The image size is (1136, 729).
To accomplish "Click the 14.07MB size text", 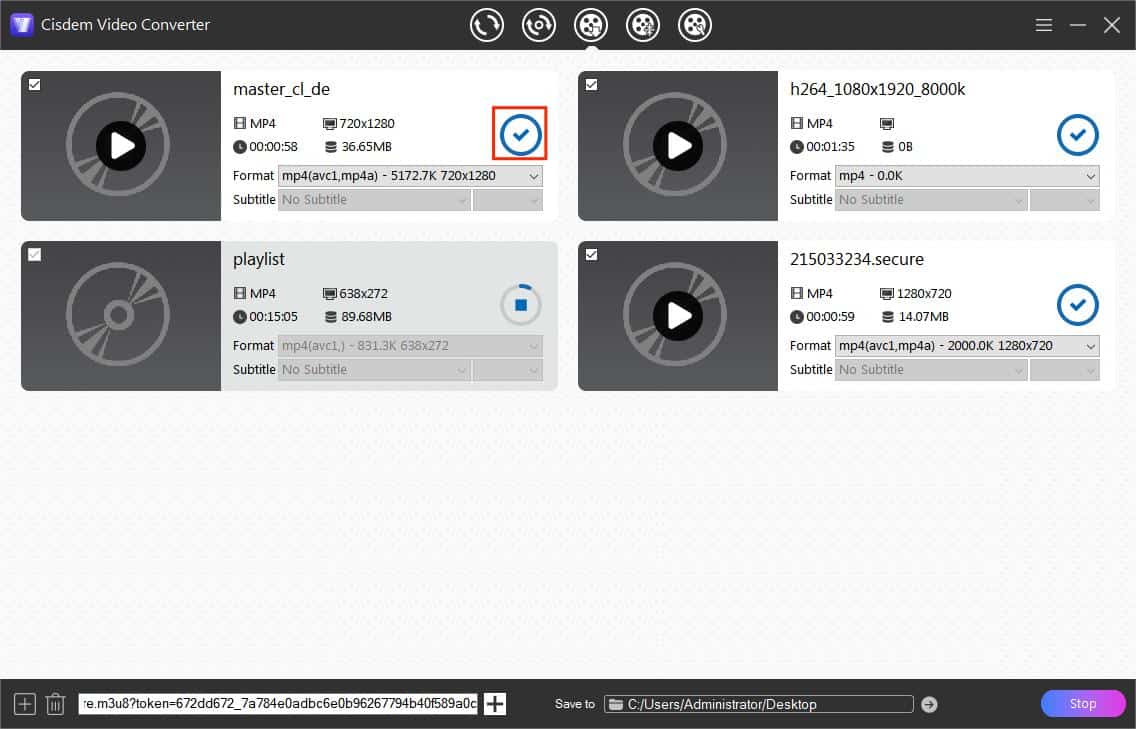I will 924,317.
